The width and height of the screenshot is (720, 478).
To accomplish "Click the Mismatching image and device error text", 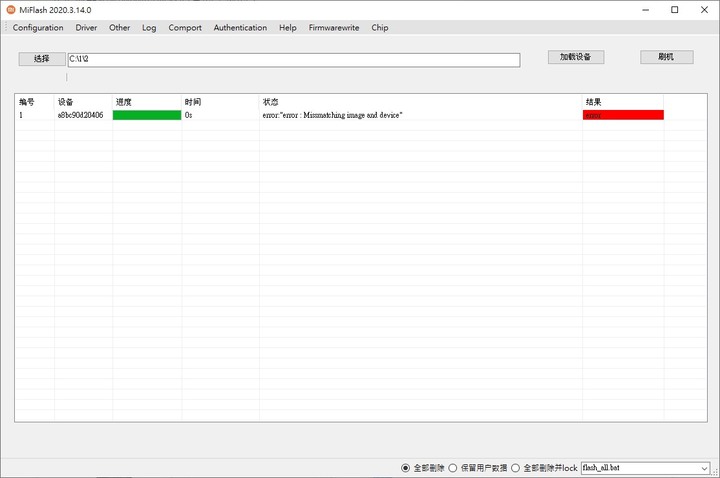I will 332,115.
